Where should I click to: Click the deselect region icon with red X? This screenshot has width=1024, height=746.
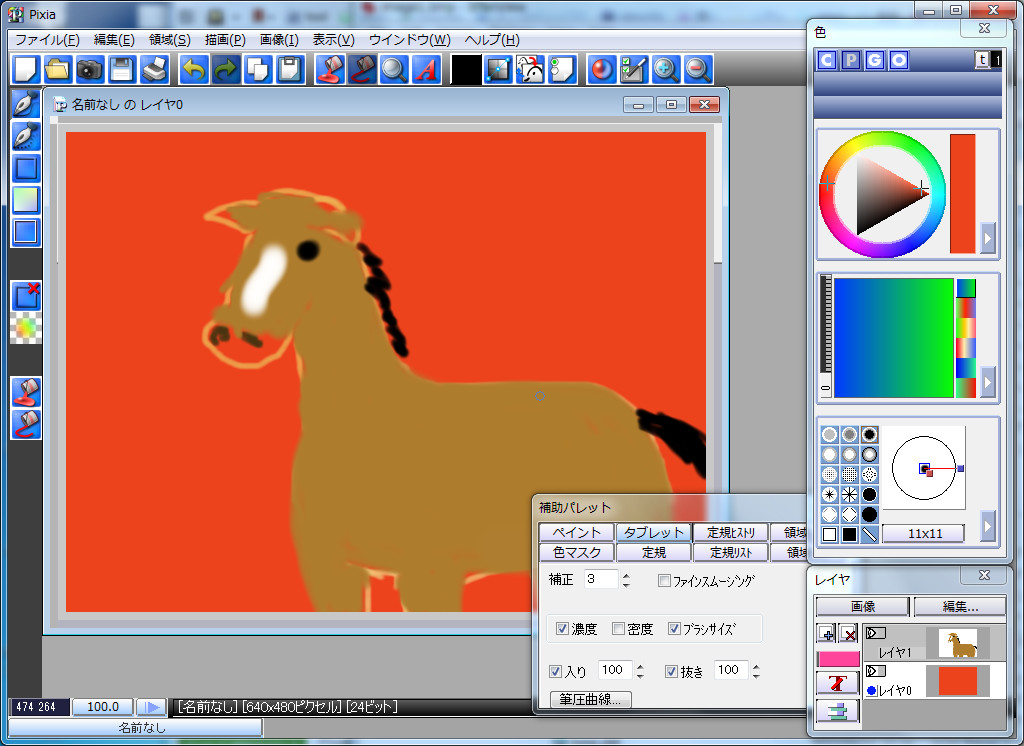[x=25, y=296]
